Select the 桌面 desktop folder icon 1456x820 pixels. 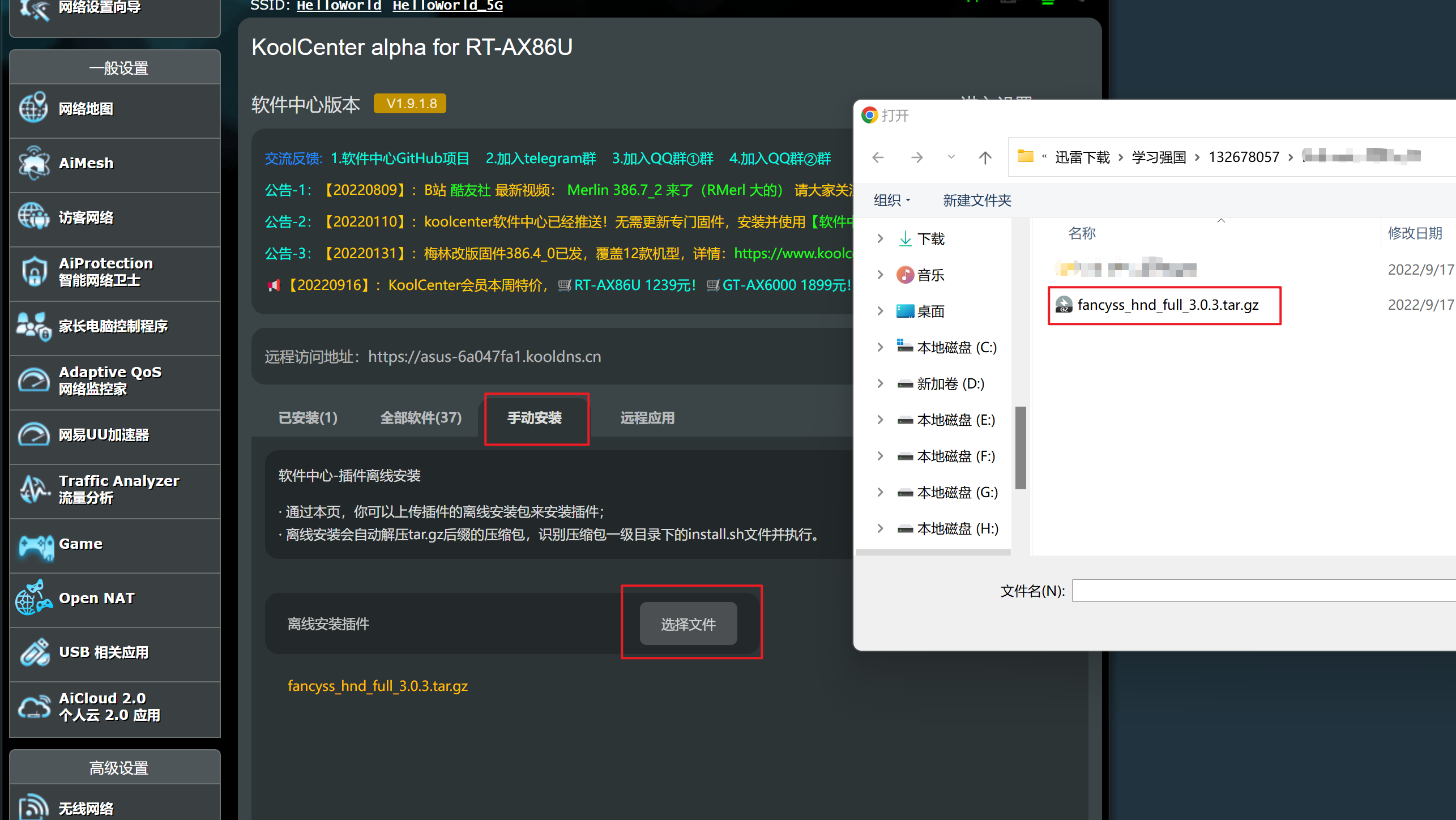[905, 311]
